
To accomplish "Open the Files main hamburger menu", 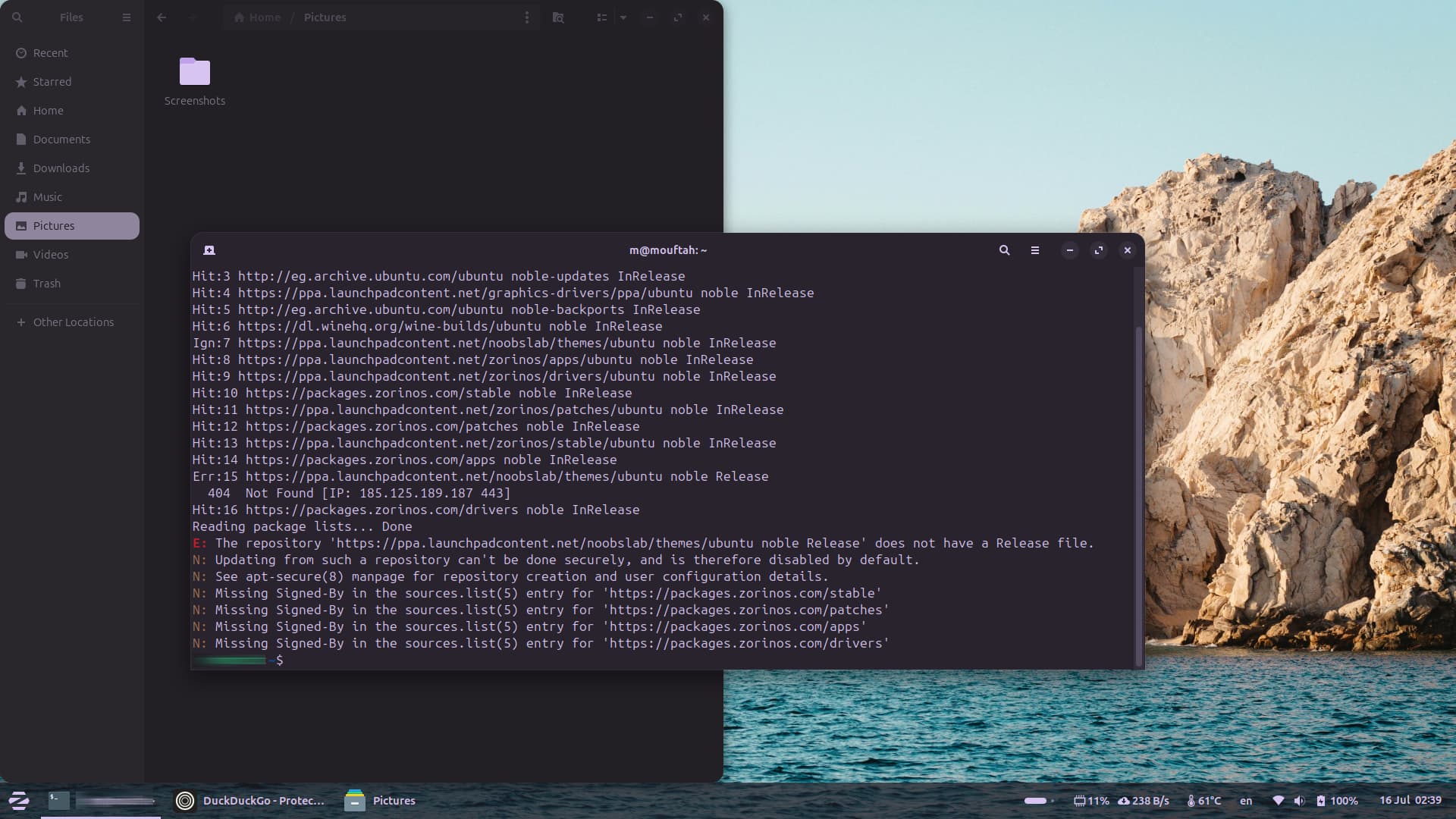I will click(127, 17).
